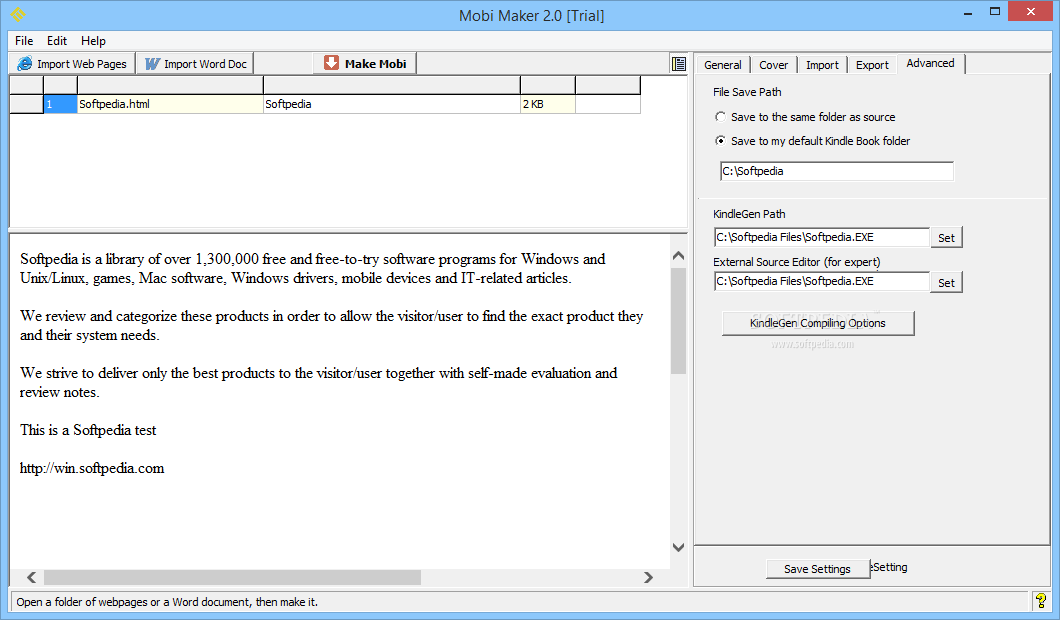Open KindleGen Compiling Options
The image size is (1060, 620).
click(818, 323)
